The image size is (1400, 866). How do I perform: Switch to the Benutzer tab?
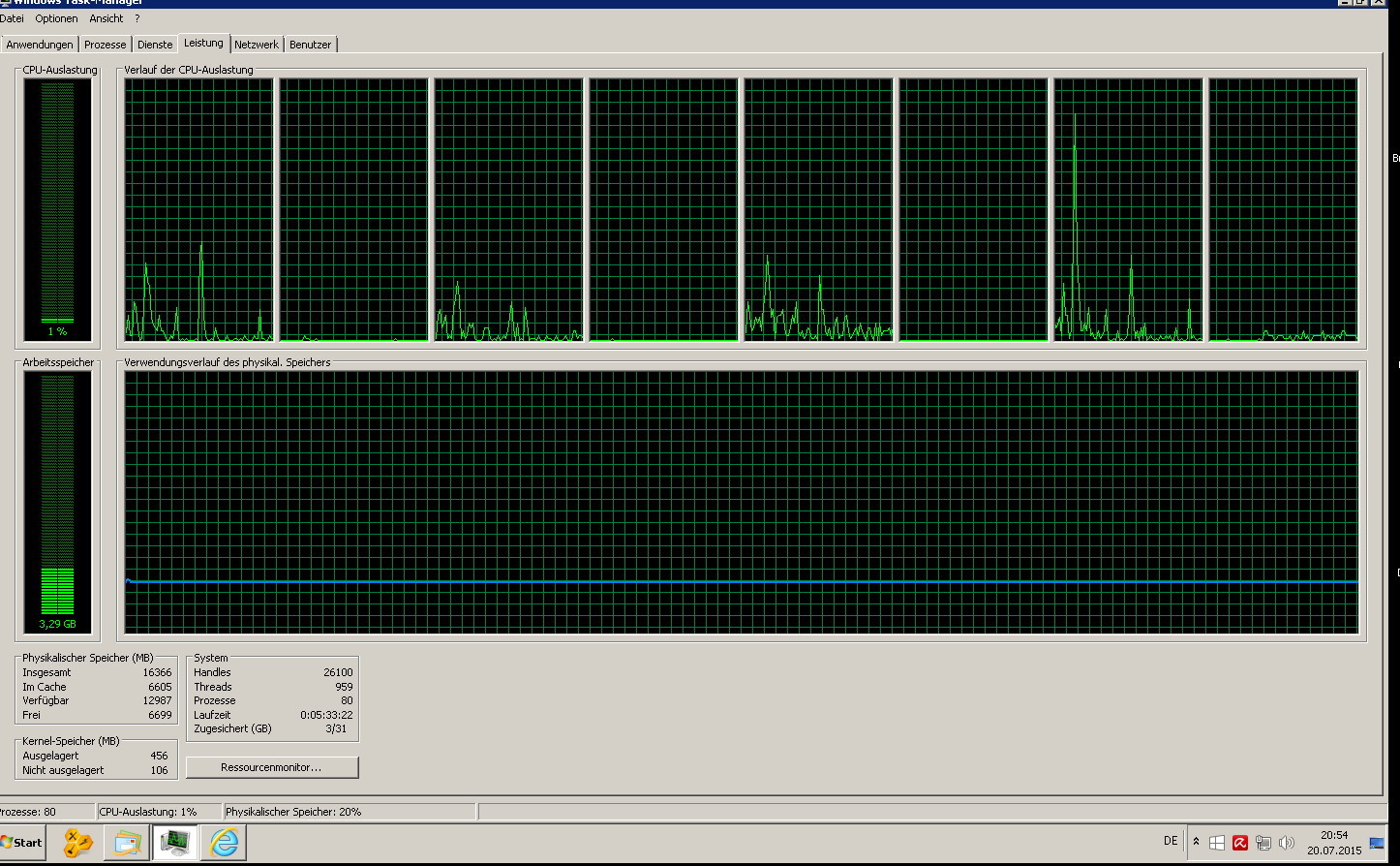[x=311, y=45]
